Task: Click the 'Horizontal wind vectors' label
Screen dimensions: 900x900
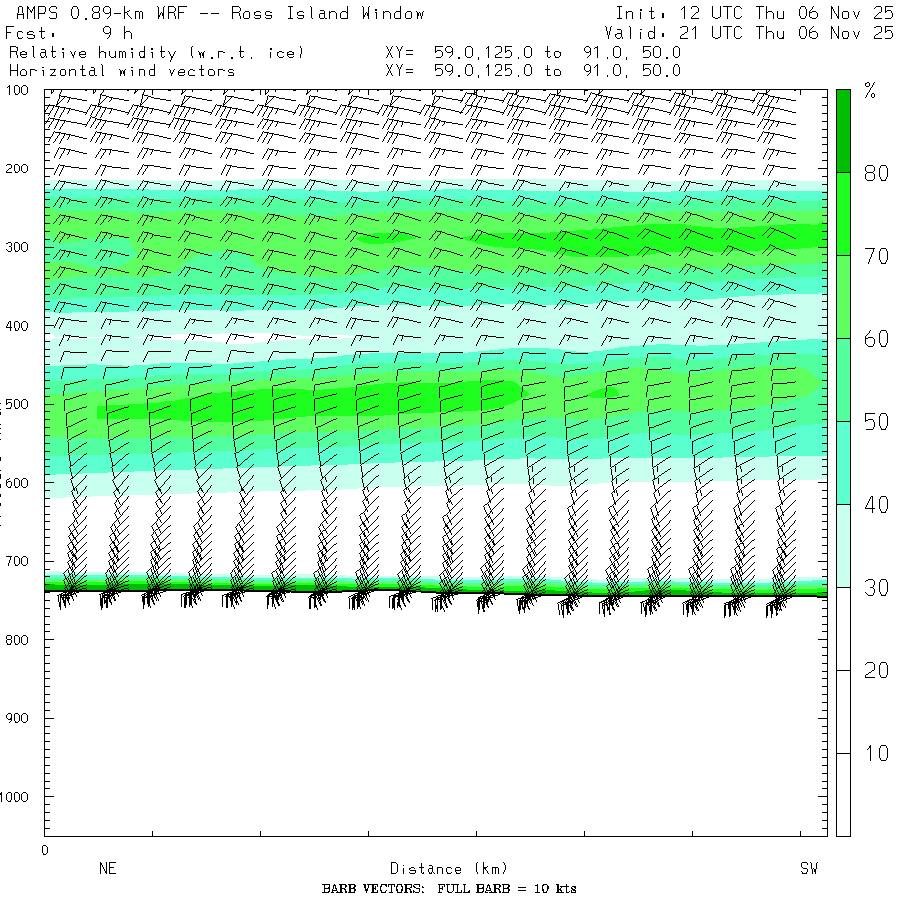Action: click(x=122, y=71)
